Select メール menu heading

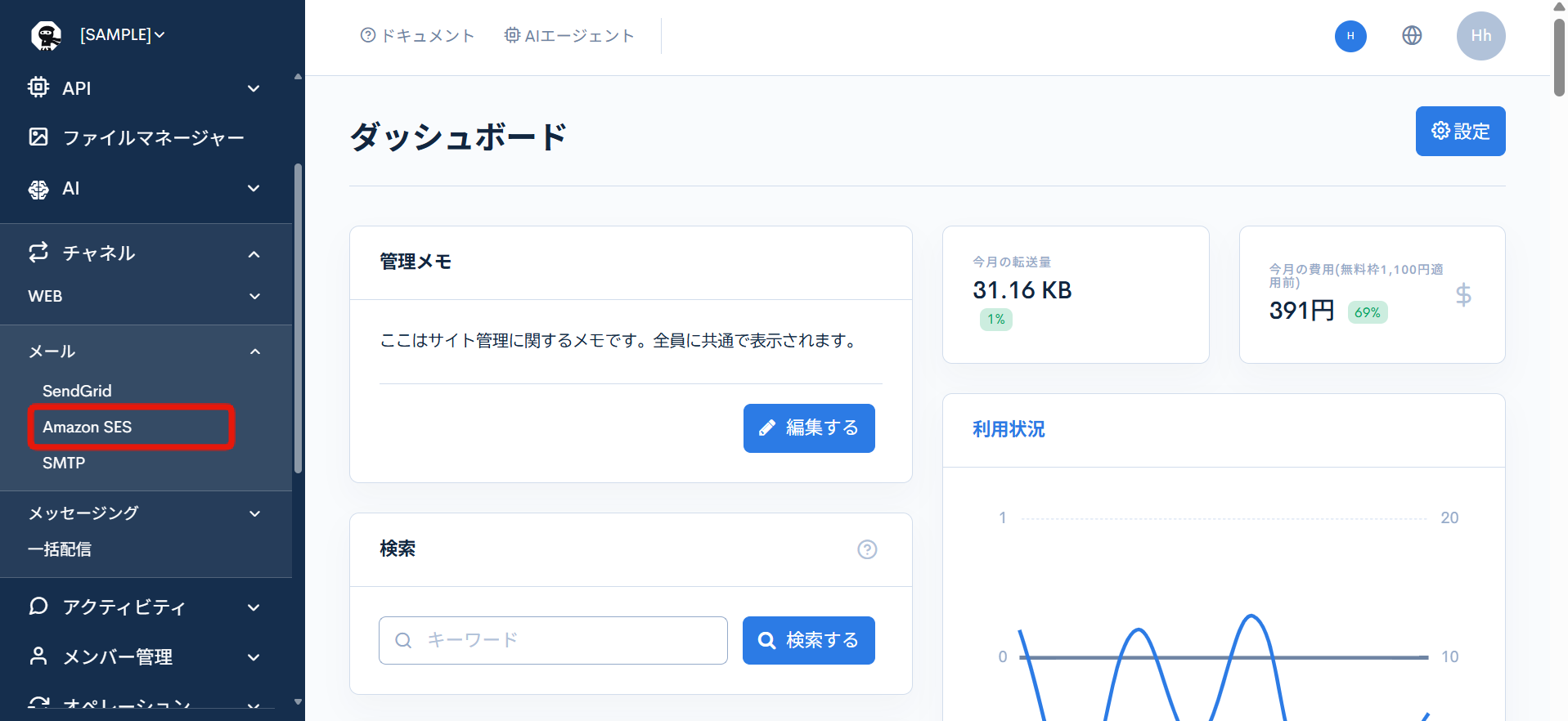pyautogui.click(x=52, y=352)
